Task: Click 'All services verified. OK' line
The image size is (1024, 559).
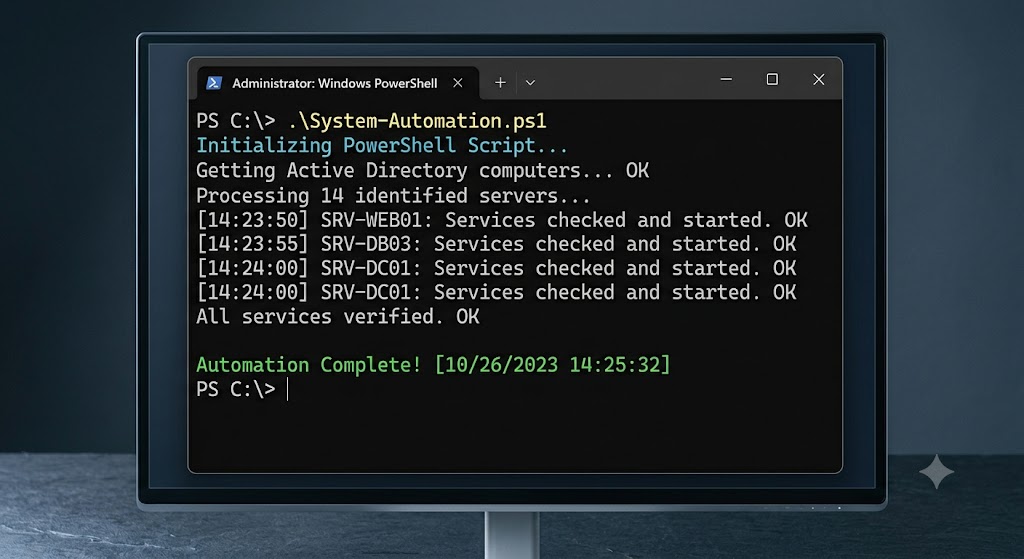Action: click(338, 317)
